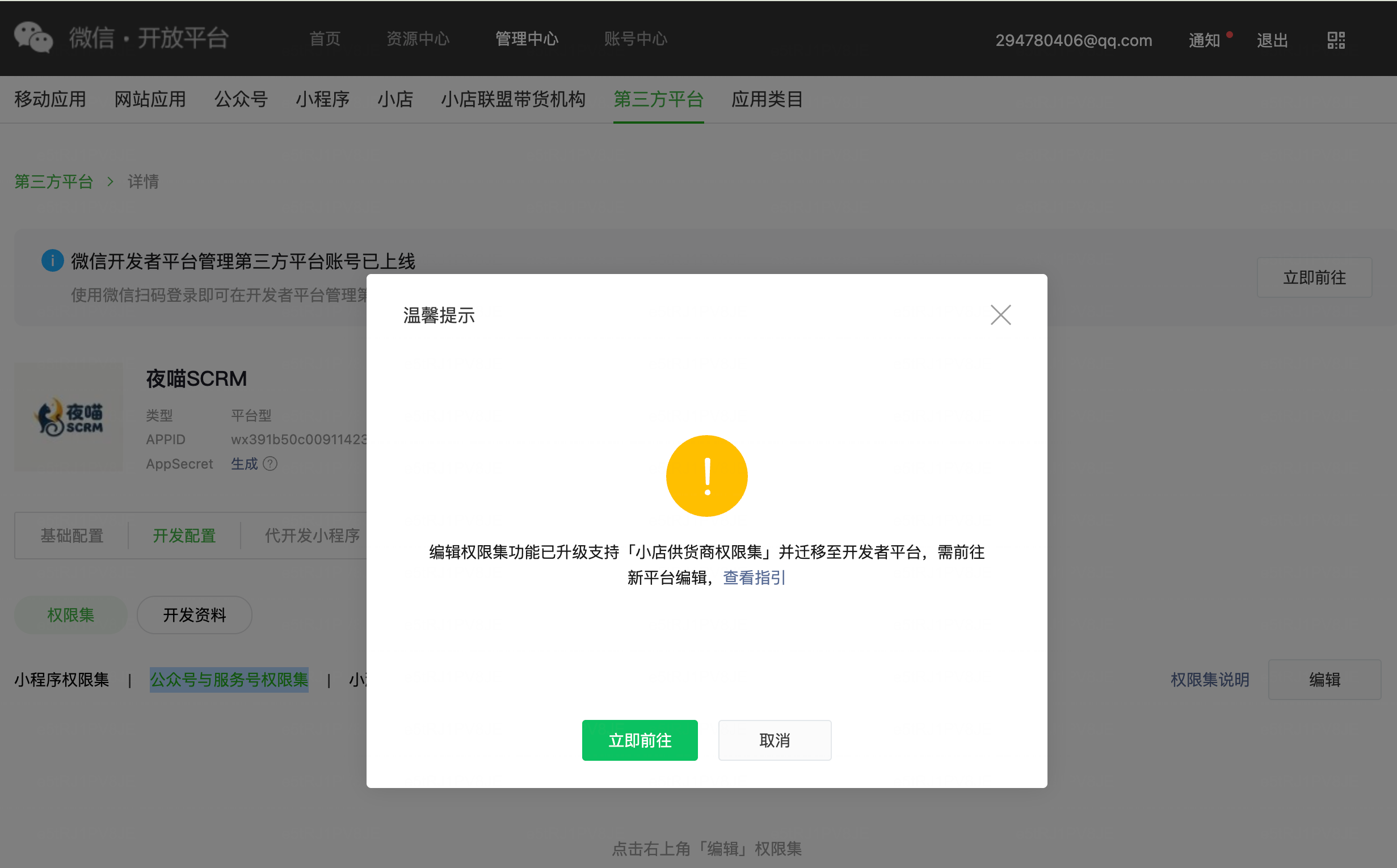Click the 夜喵SCRM app logo thumbnail
Image resolution: width=1397 pixels, height=868 pixels.
pos(68,417)
